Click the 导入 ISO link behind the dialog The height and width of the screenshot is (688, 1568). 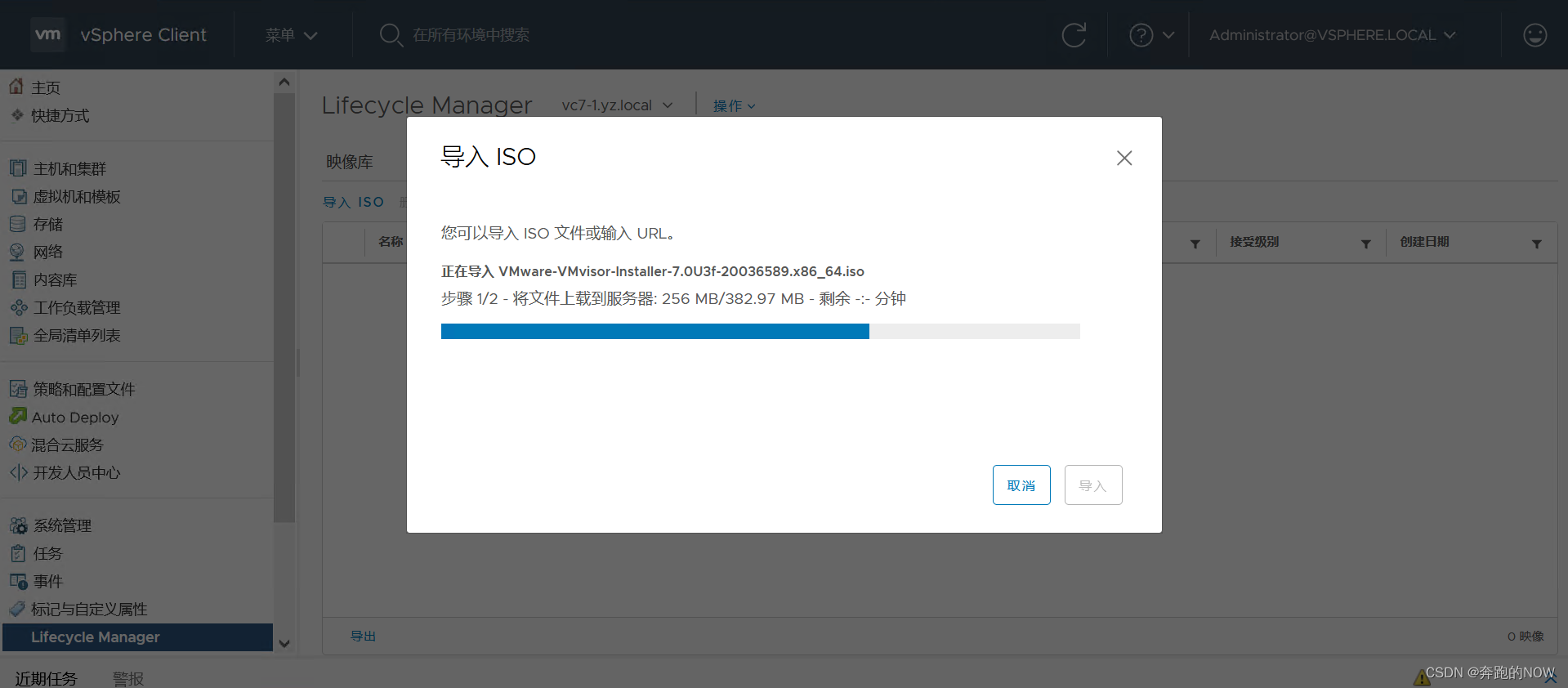(353, 202)
